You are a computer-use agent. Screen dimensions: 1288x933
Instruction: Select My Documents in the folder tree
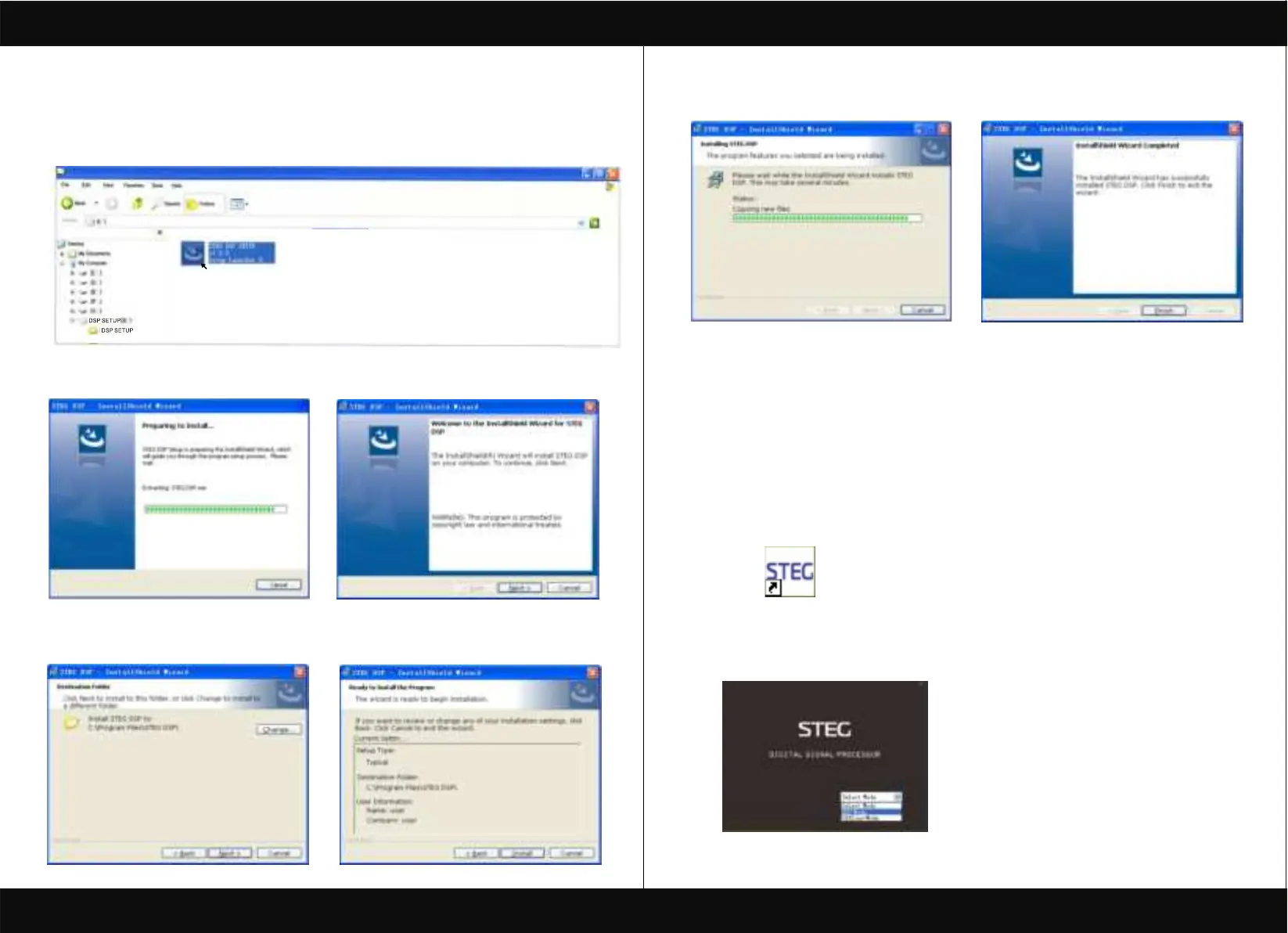(89, 254)
